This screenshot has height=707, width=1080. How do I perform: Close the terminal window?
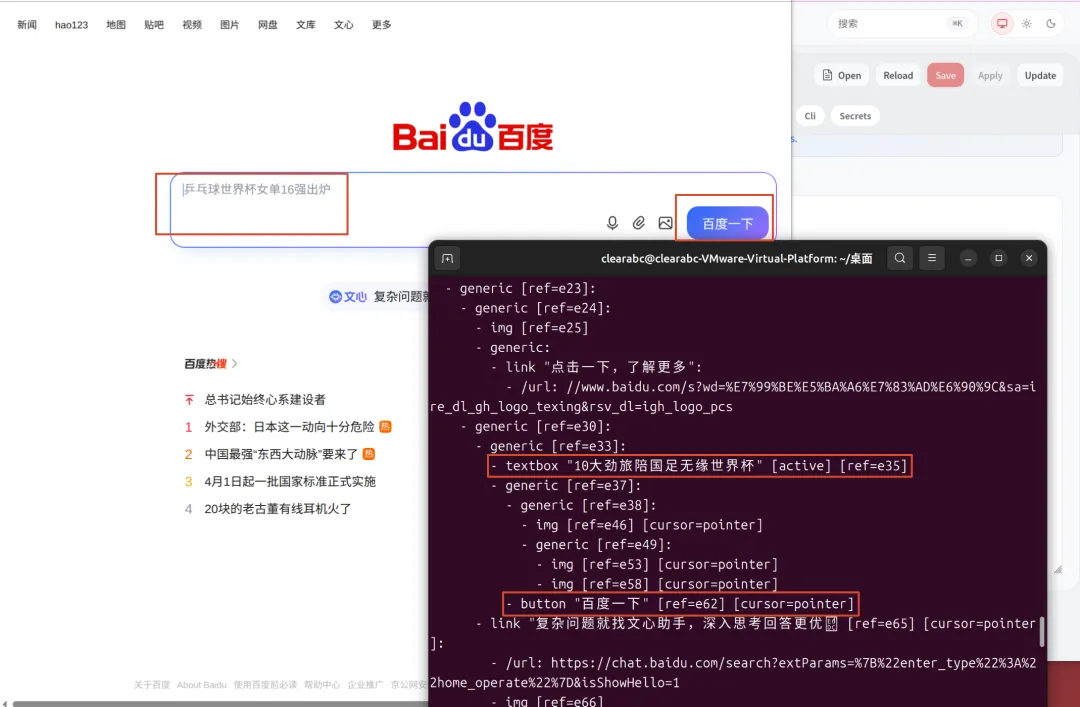[x=1029, y=258]
